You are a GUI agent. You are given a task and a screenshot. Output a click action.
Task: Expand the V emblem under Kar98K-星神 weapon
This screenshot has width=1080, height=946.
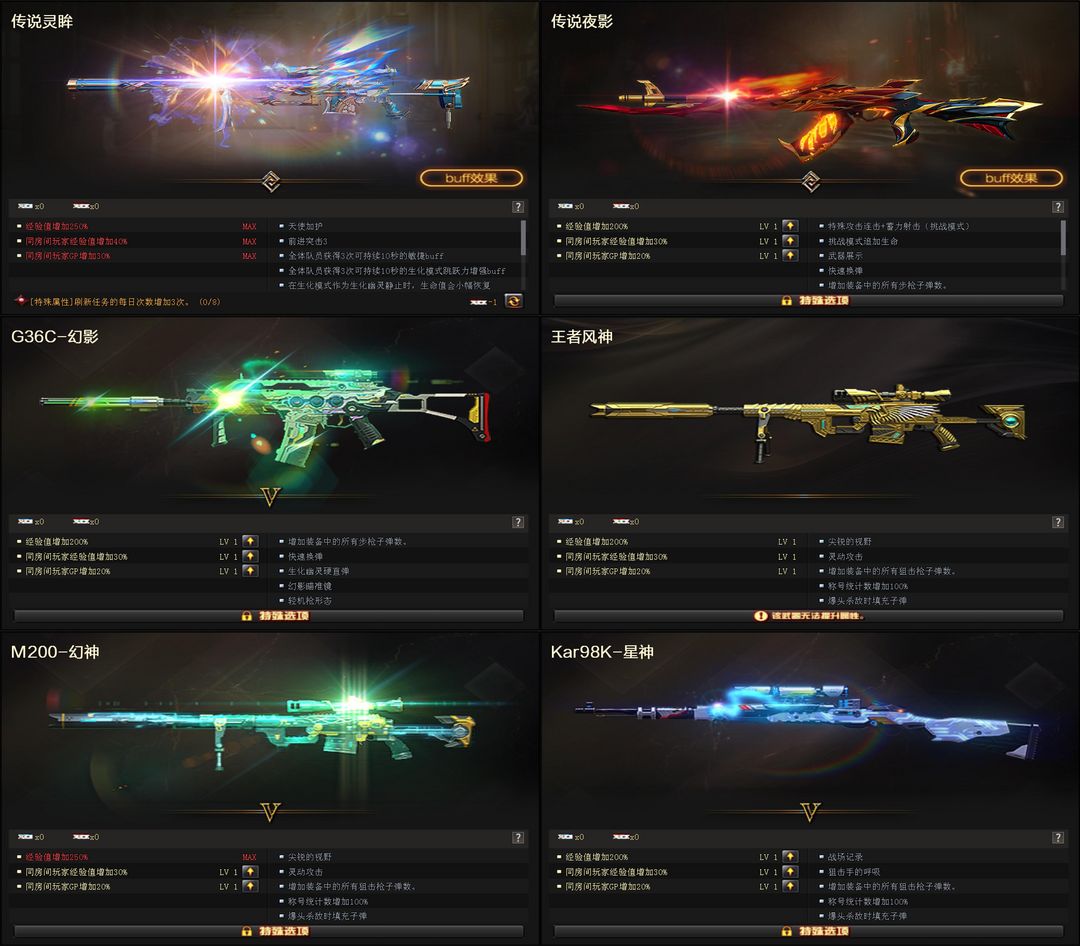811,812
